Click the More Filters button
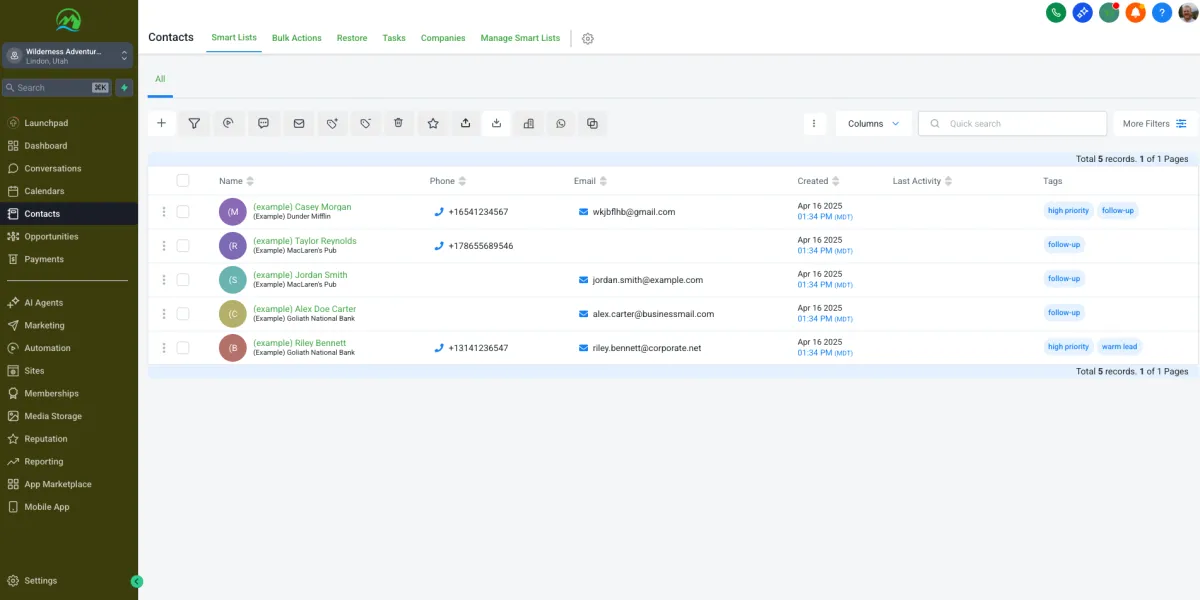The height and width of the screenshot is (600, 1200). [1154, 123]
